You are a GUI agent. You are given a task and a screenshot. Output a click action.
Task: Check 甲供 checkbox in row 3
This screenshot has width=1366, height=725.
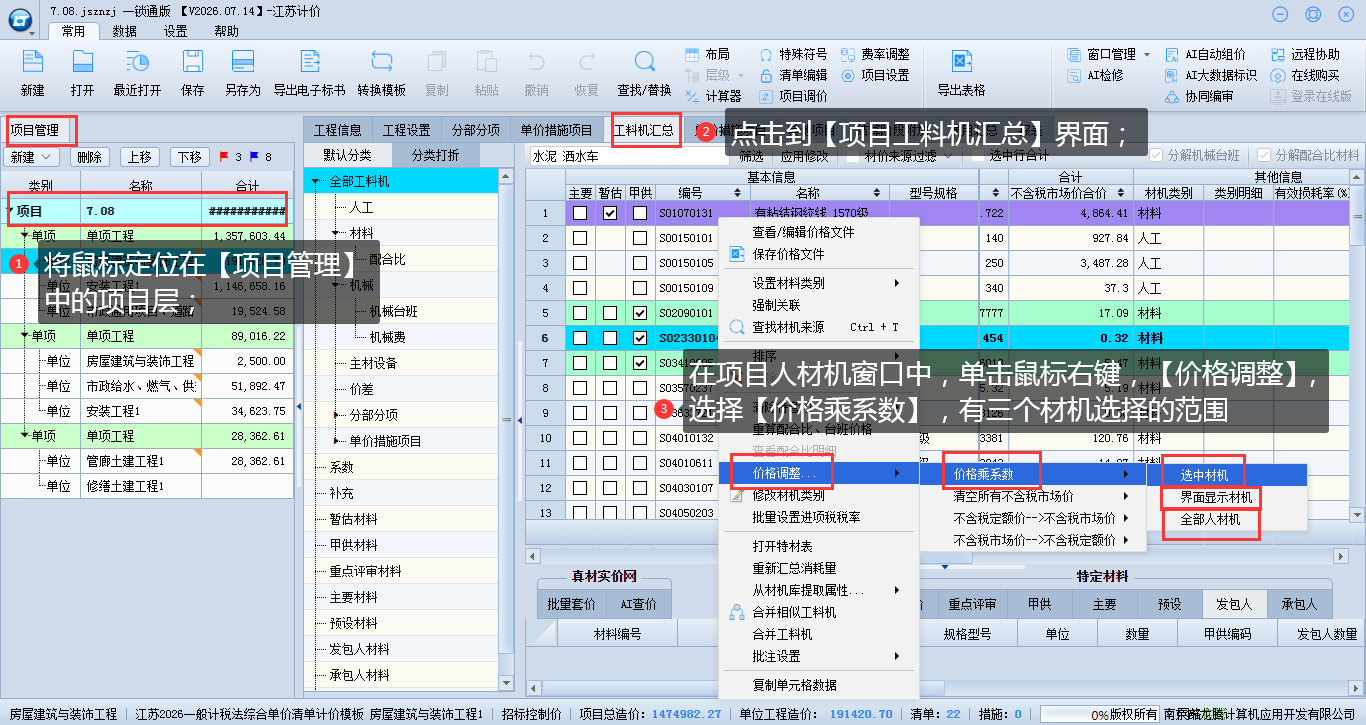tap(640, 263)
